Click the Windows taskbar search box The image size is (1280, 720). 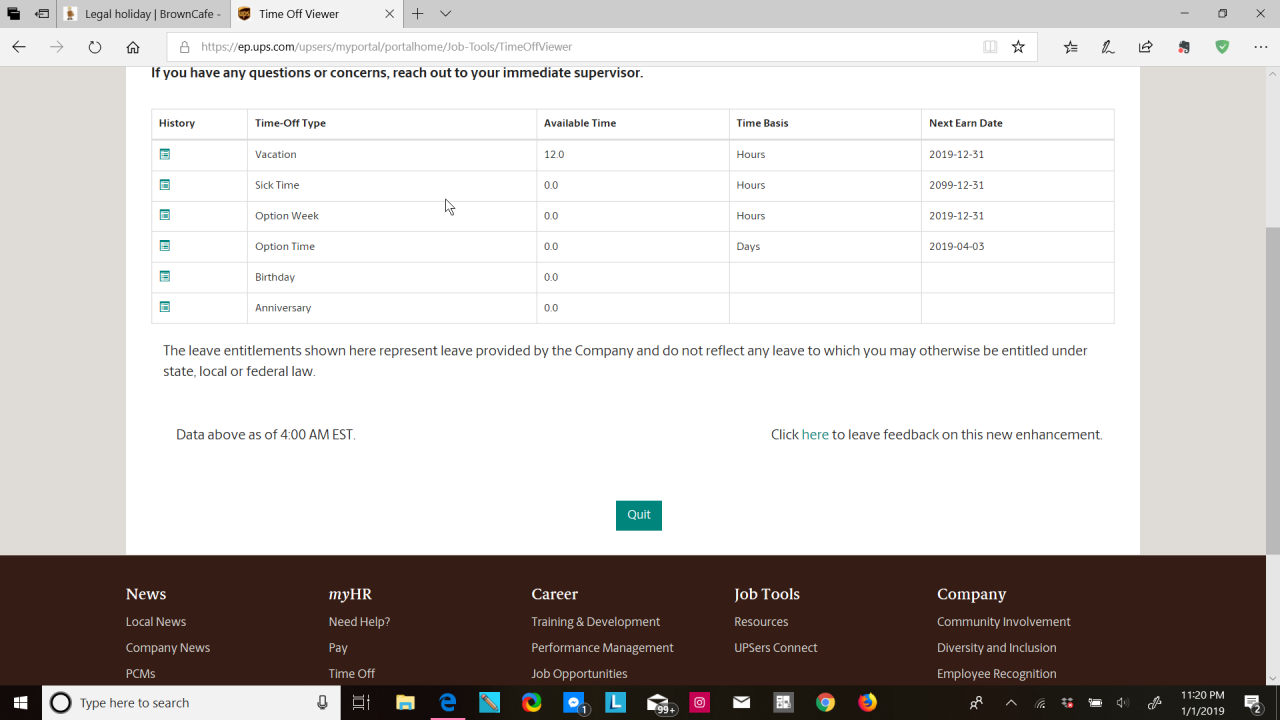pyautogui.click(x=191, y=703)
